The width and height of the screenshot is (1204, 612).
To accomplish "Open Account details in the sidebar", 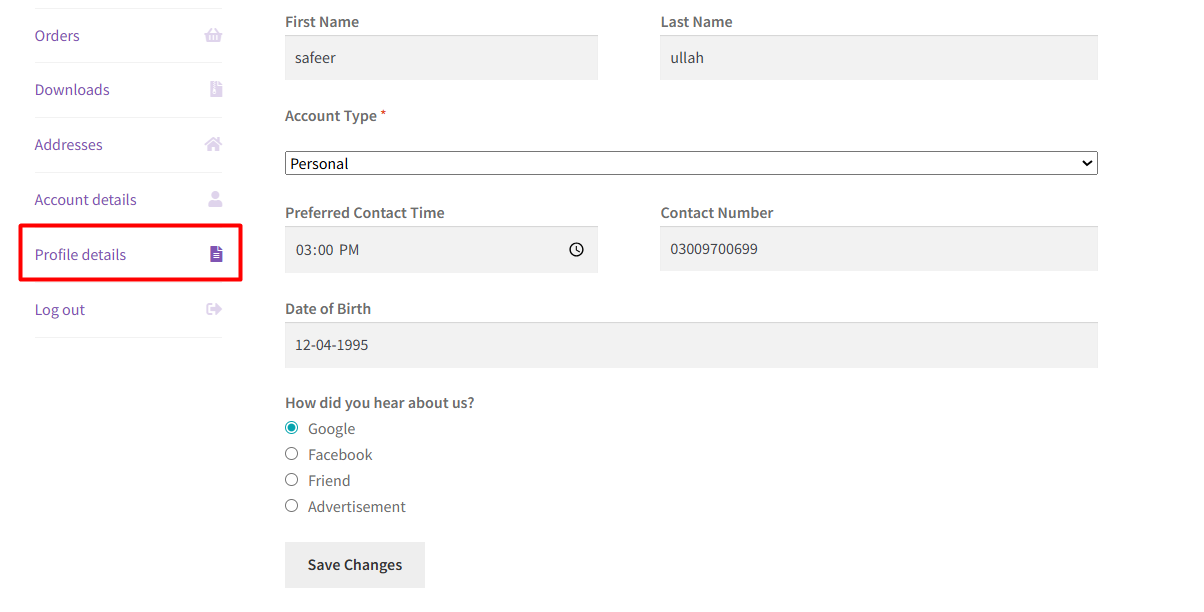I will (86, 200).
